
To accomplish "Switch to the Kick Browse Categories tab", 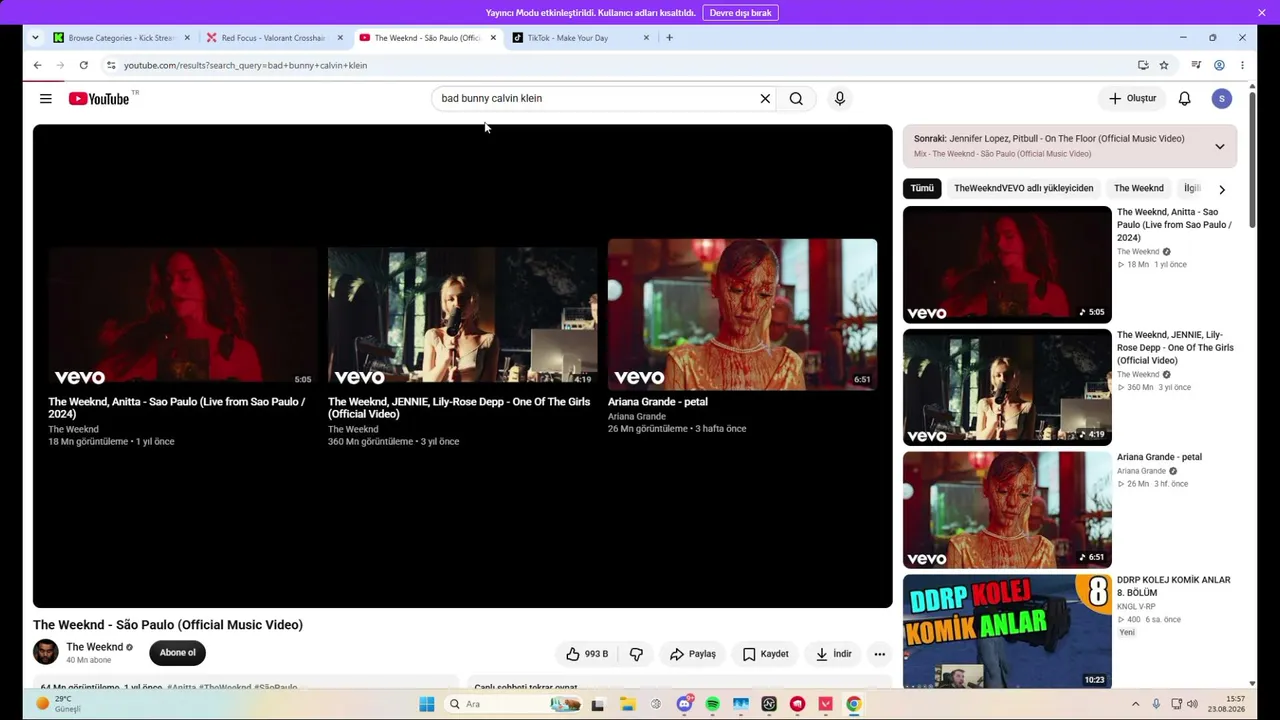I will (x=121, y=38).
